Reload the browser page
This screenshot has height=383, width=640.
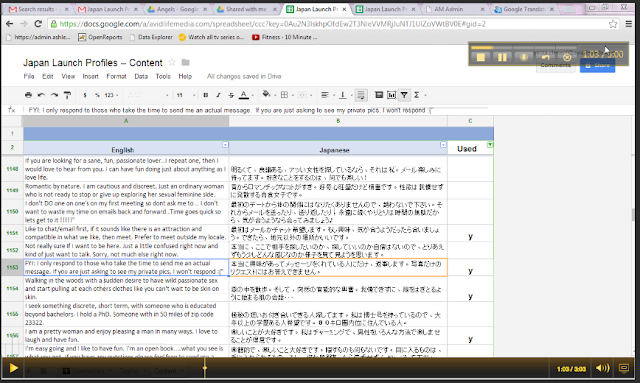[38, 24]
